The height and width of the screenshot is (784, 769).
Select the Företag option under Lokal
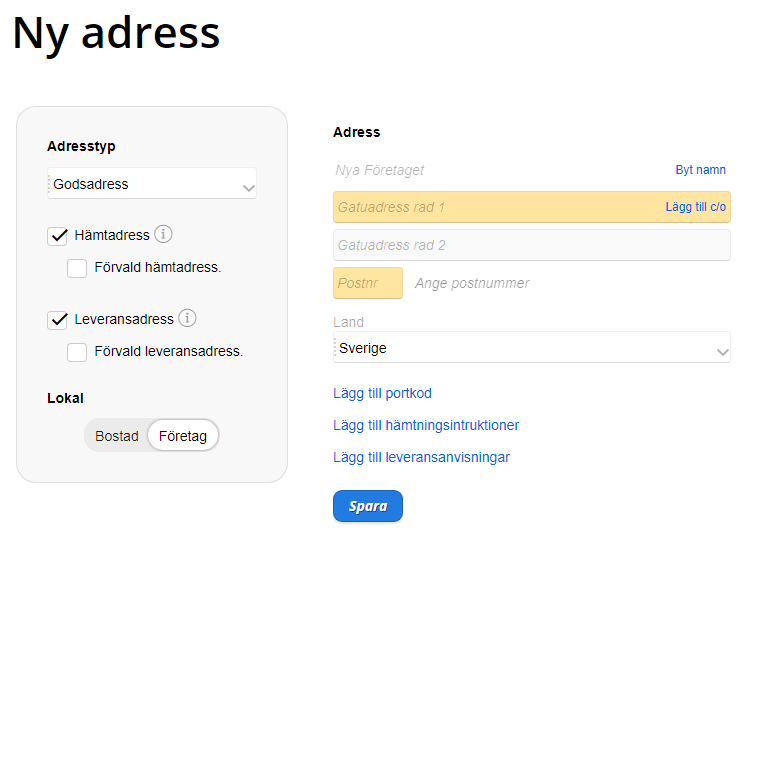(x=183, y=436)
